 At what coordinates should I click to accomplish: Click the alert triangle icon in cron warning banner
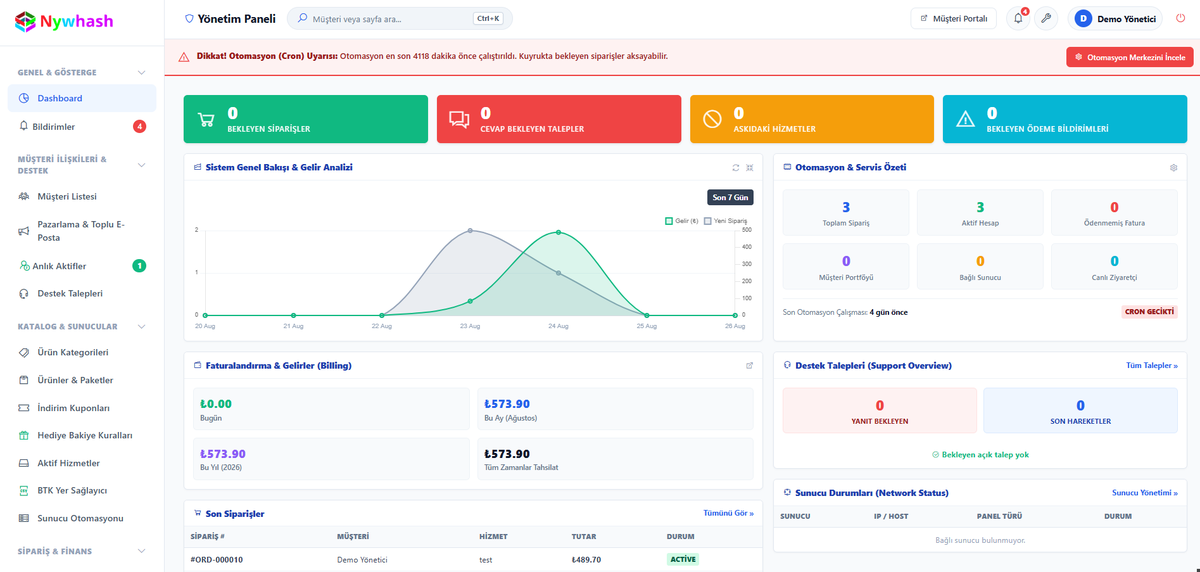(x=184, y=57)
